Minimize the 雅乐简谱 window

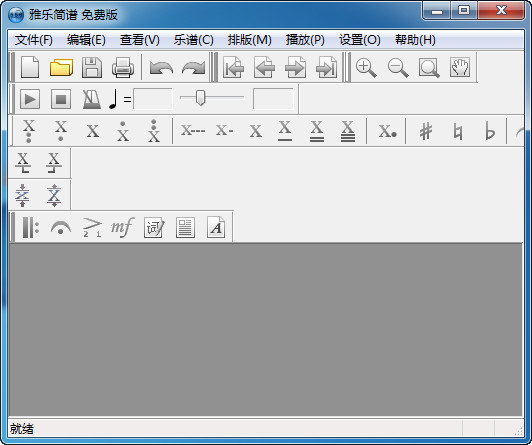[x=437, y=10]
